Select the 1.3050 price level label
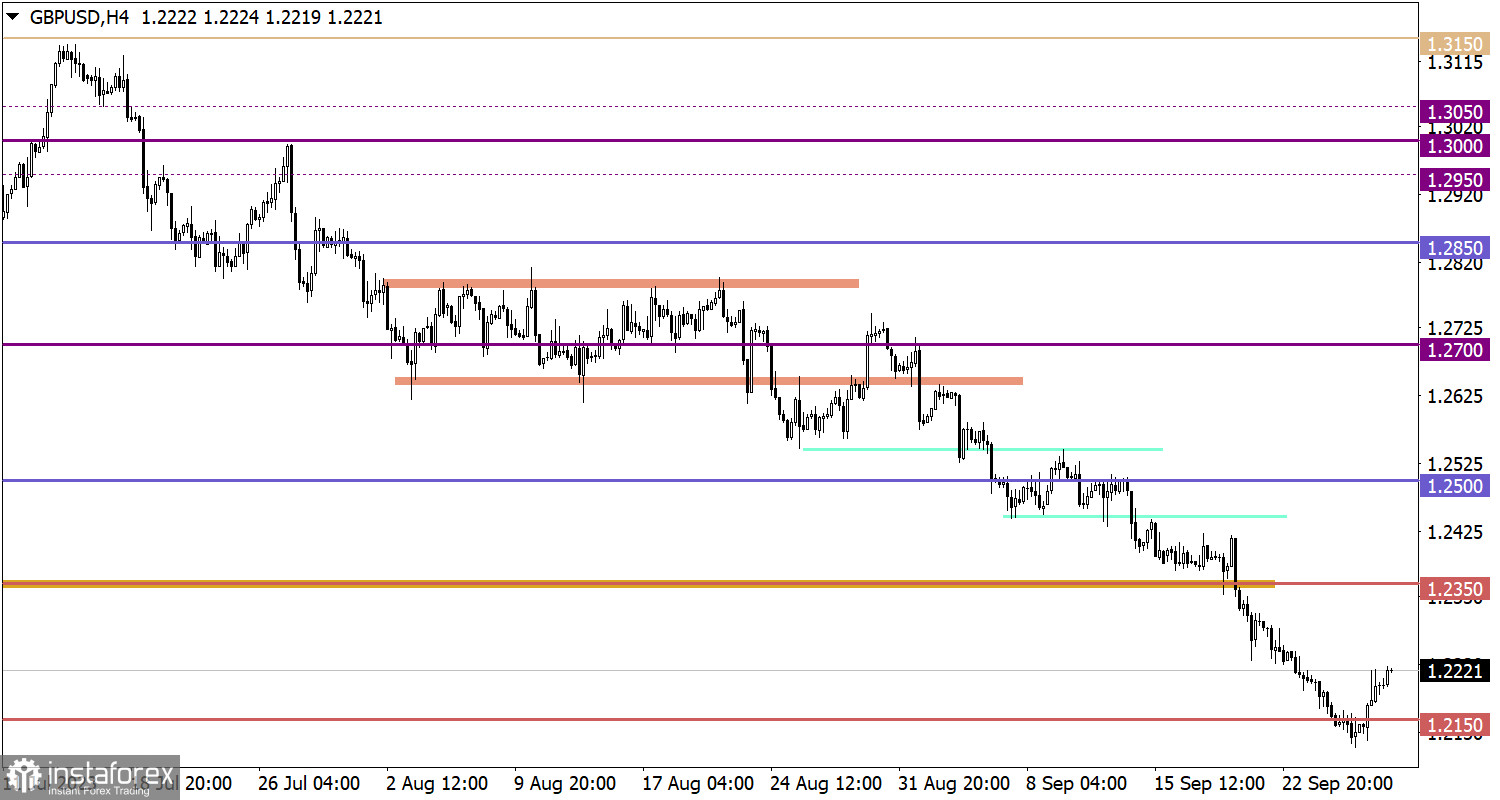 [1456, 112]
